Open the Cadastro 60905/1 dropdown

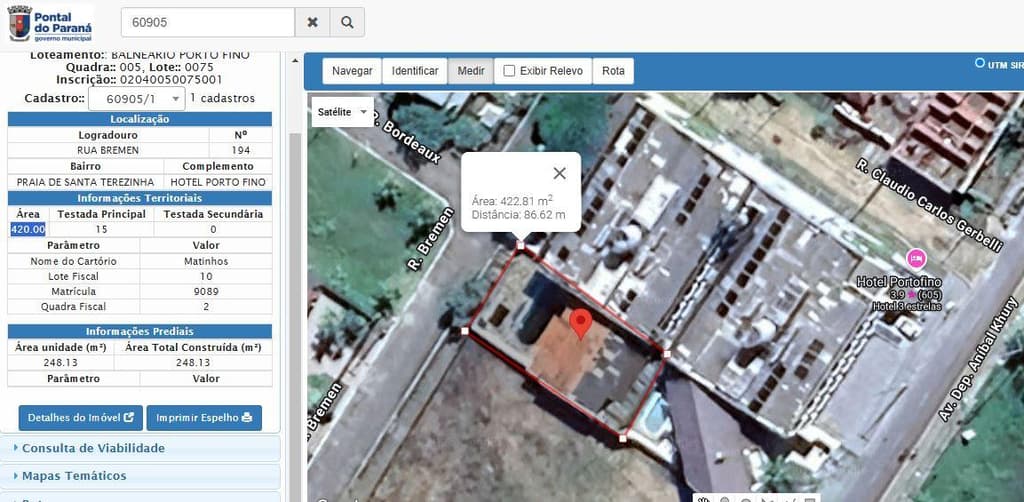(136, 99)
